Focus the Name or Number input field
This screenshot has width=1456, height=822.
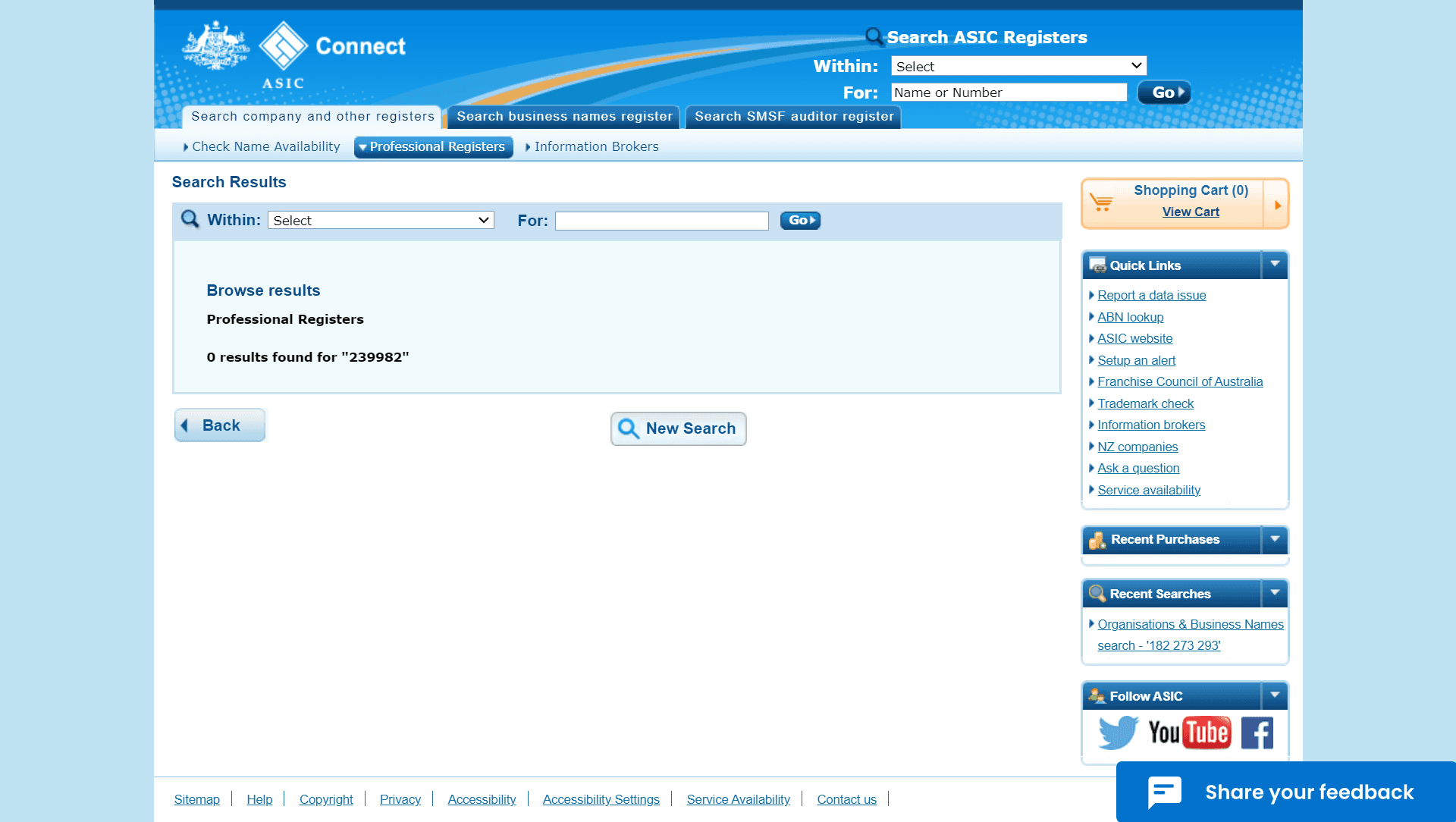[x=1009, y=93]
